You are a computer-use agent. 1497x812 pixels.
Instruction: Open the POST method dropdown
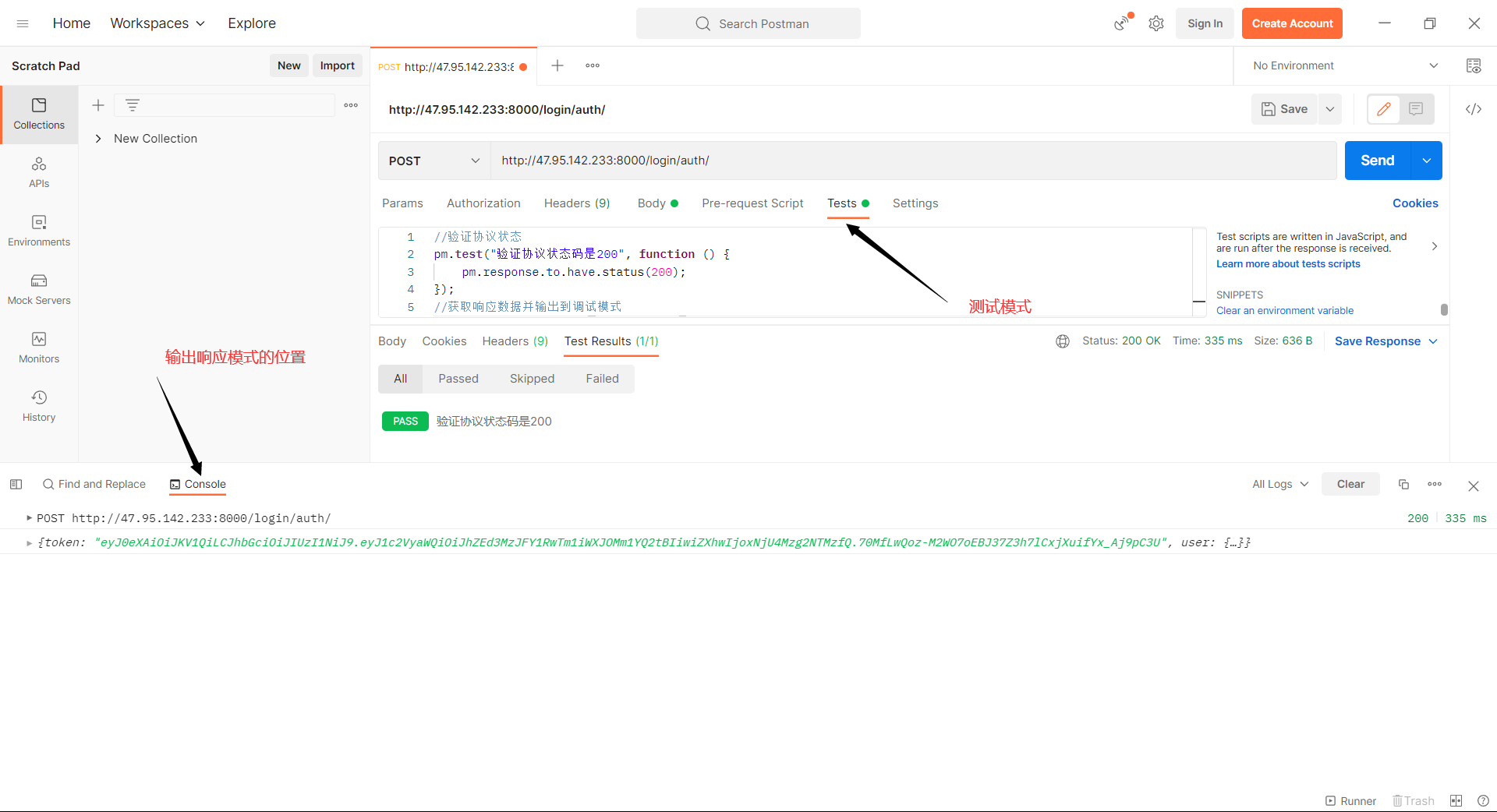[434, 161]
